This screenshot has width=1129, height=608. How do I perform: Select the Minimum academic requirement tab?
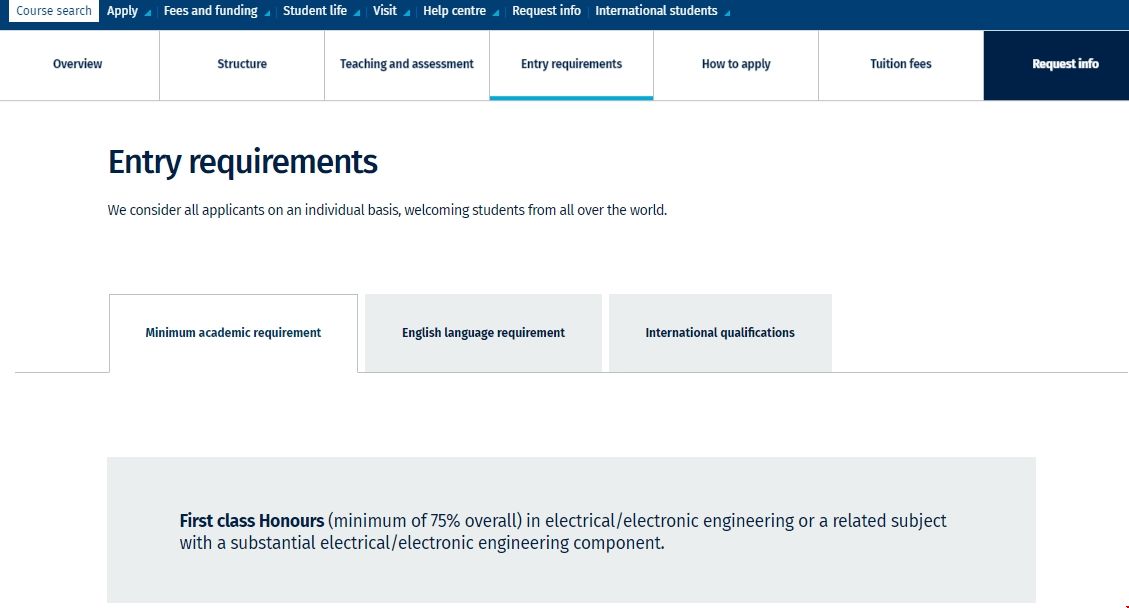(233, 333)
